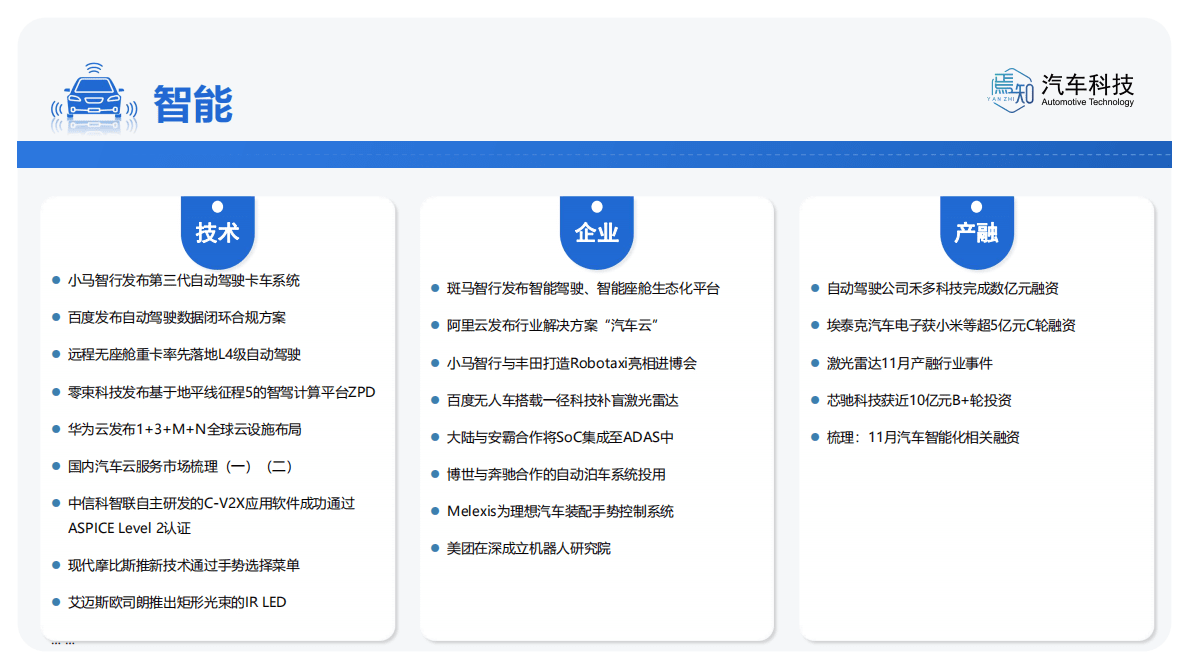Viewport: 1190px width, 669px height.
Task: Open 国内汽车云服务市场梳理 entry
Action: pos(180,466)
